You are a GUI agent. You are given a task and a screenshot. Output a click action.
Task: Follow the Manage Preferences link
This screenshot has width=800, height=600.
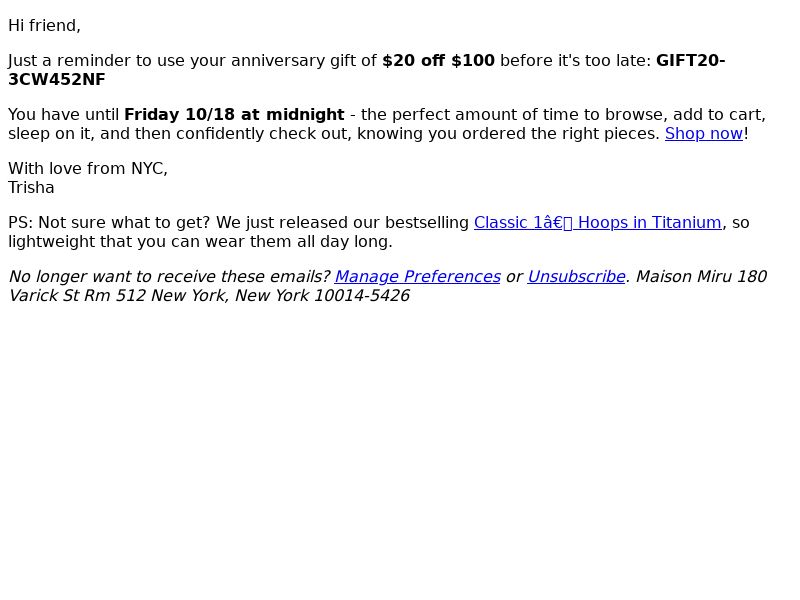(x=417, y=277)
